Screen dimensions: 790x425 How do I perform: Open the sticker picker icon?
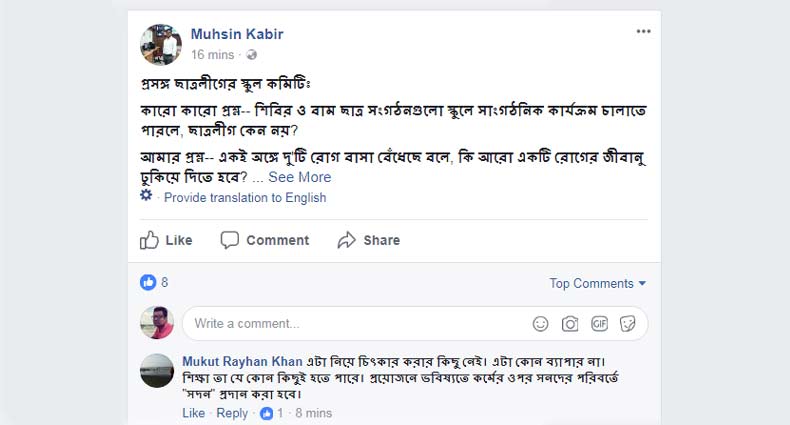628,323
